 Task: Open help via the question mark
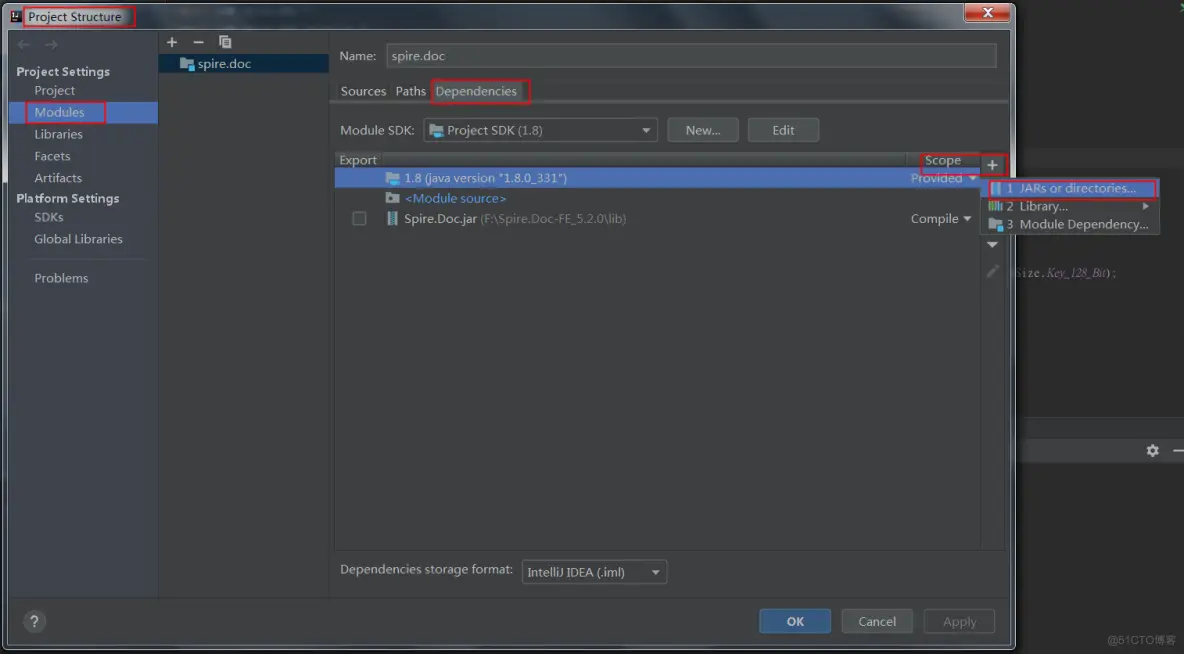pyautogui.click(x=34, y=622)
